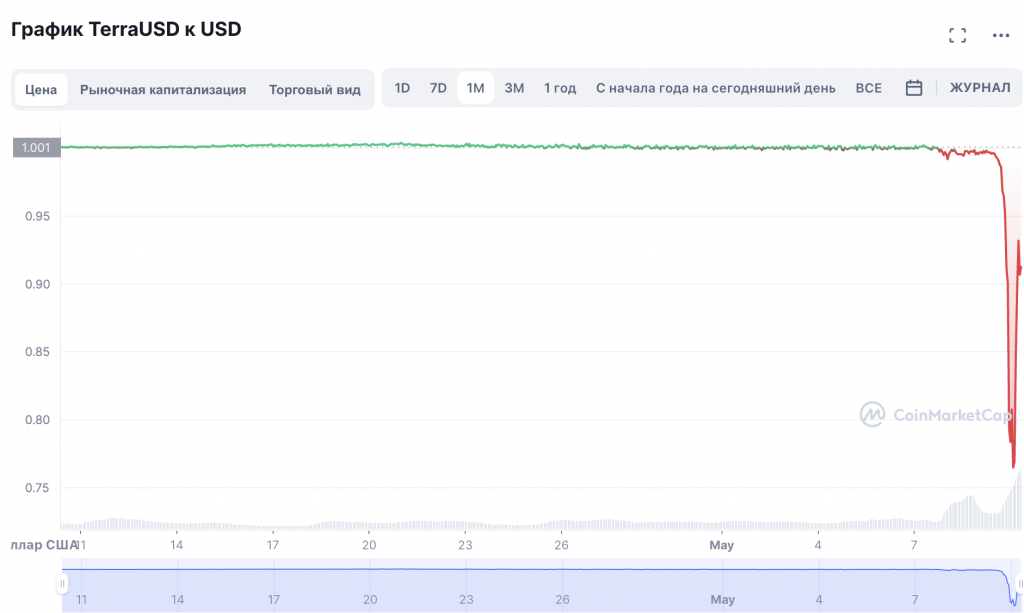This screenshot has height=613, width=1024.
Task: Select the 1M time range
Action: coord(475,88)
